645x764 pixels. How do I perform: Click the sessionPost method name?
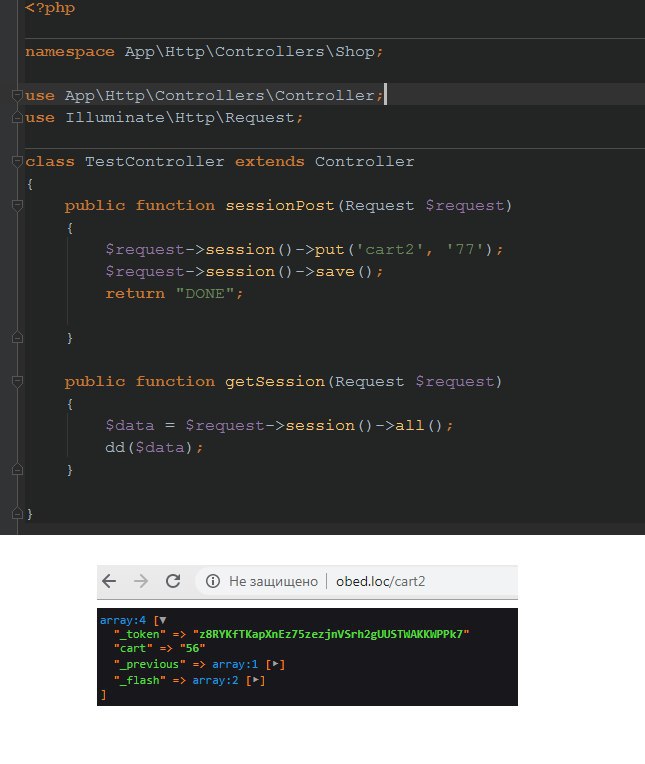click(280, 206)
